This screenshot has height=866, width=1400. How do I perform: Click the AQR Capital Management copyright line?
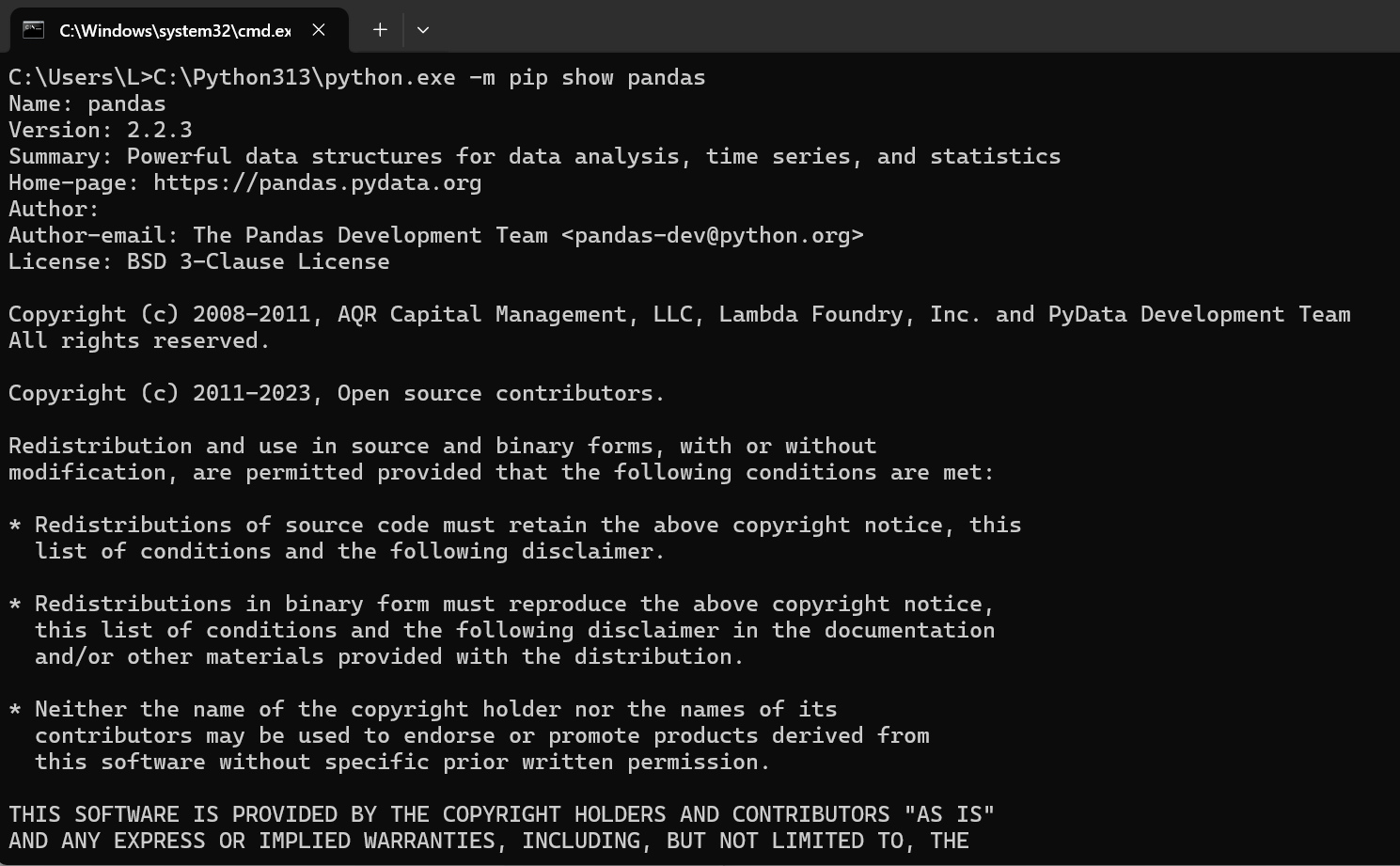[679, 314]
